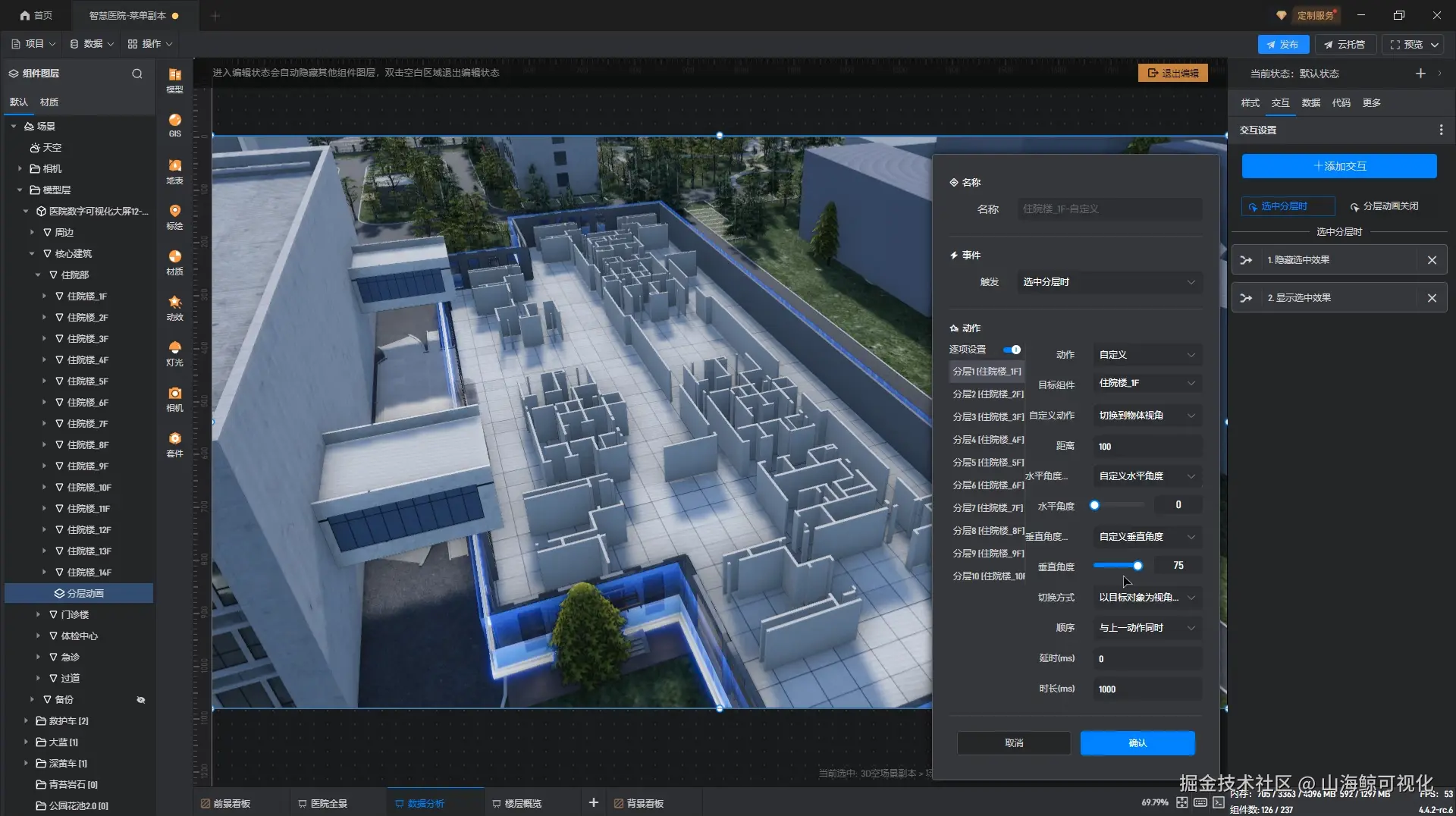This screenshot has width=1456, height=816.
Task: Add new state with plus icon
Action: (1420, 74)
